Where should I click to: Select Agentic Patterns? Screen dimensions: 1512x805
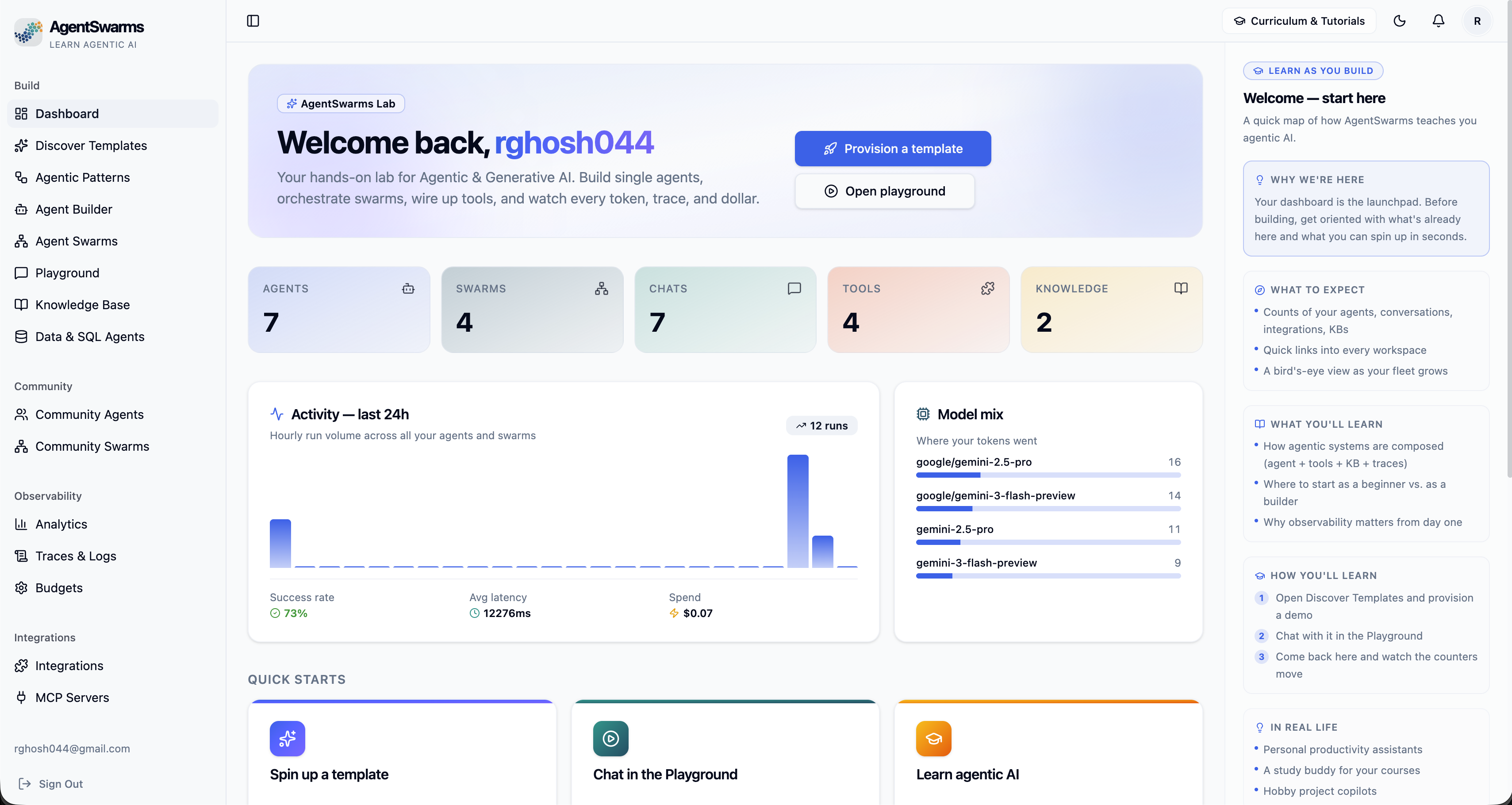[81, 177]
